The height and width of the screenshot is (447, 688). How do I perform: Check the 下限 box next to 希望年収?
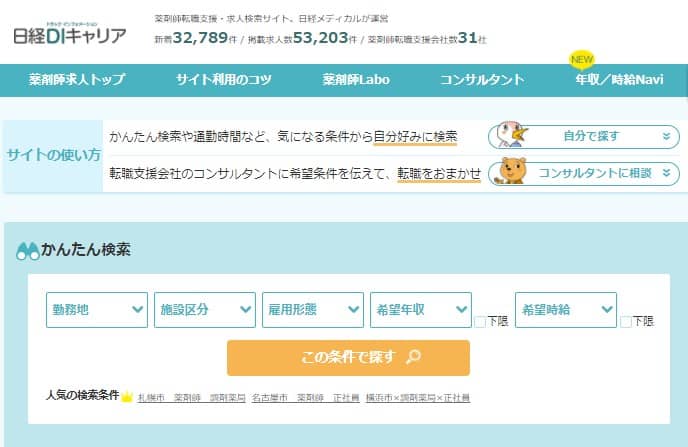(x=480, y=322)
